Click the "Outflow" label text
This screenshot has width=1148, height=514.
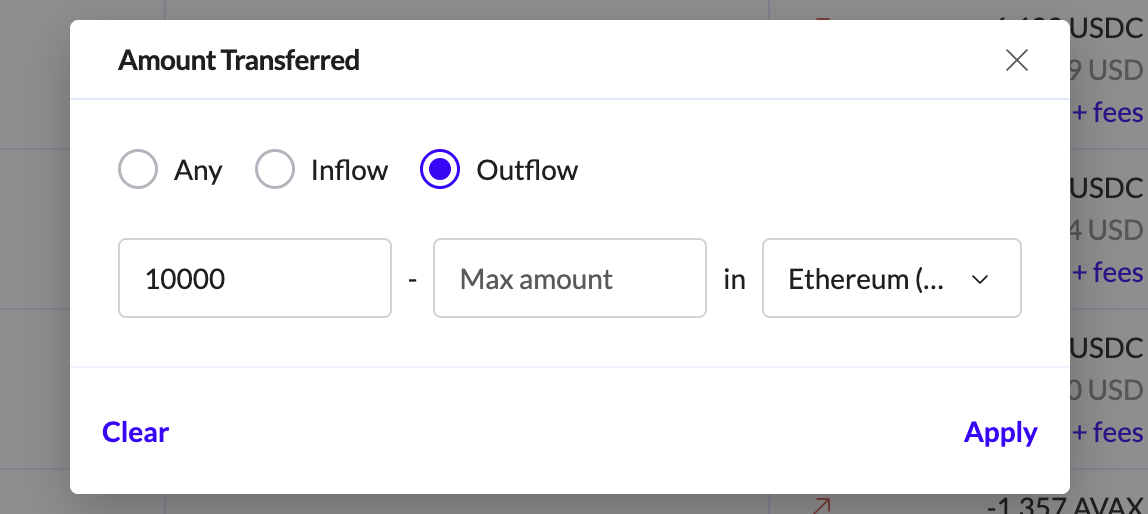tap(527, 171)
